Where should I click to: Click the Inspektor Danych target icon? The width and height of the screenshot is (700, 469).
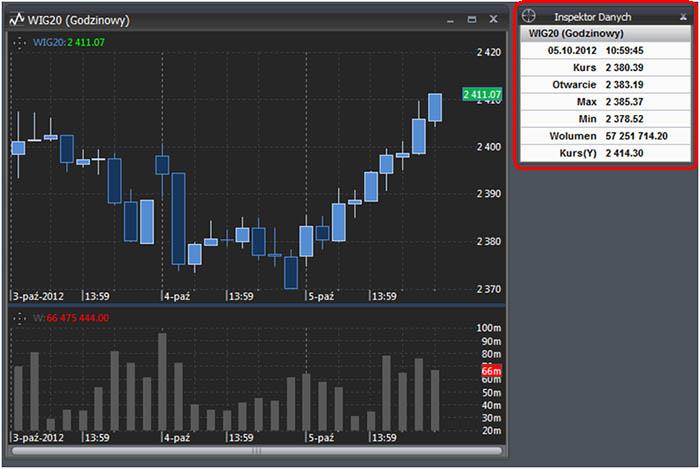(x=529, y=16)
